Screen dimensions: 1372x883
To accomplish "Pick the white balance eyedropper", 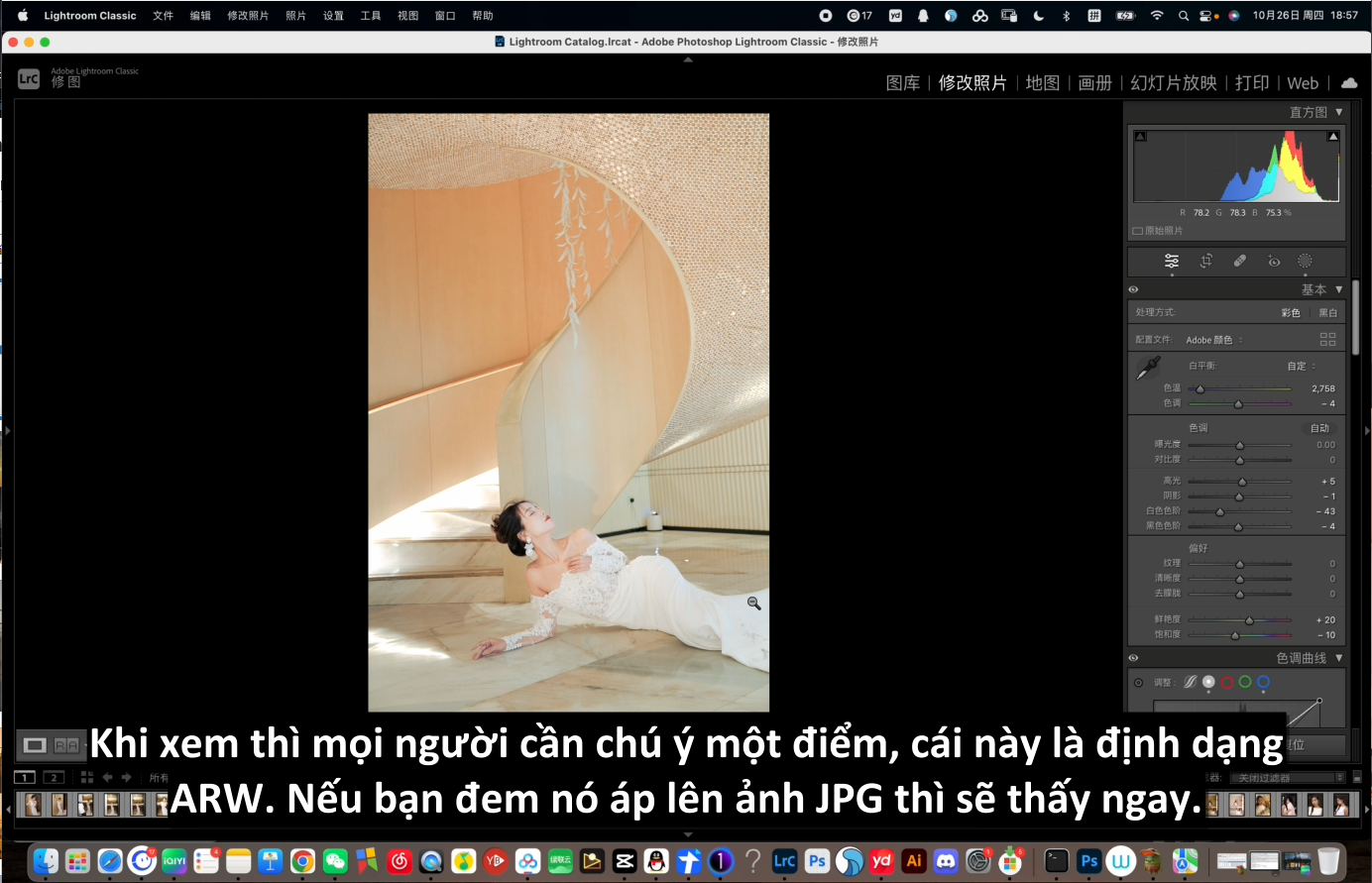I will (x=1148, y=369).
